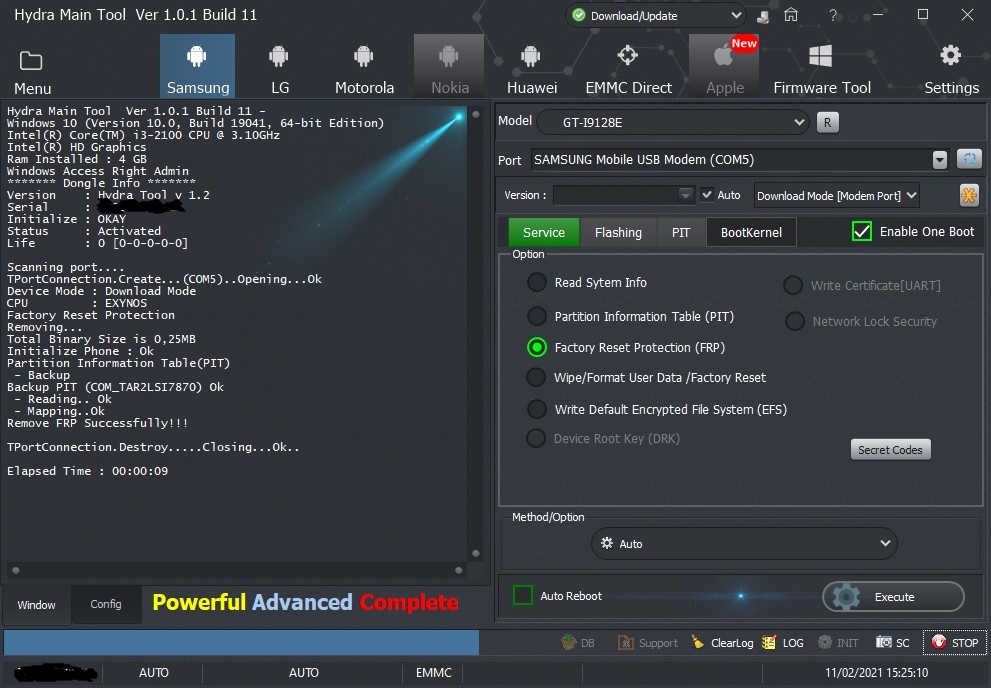Open Download Mode [Modem Port] dropdown

pos(836,196)
